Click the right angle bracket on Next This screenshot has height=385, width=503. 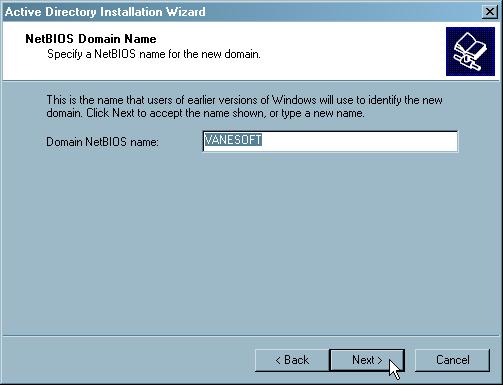[379, 360]
